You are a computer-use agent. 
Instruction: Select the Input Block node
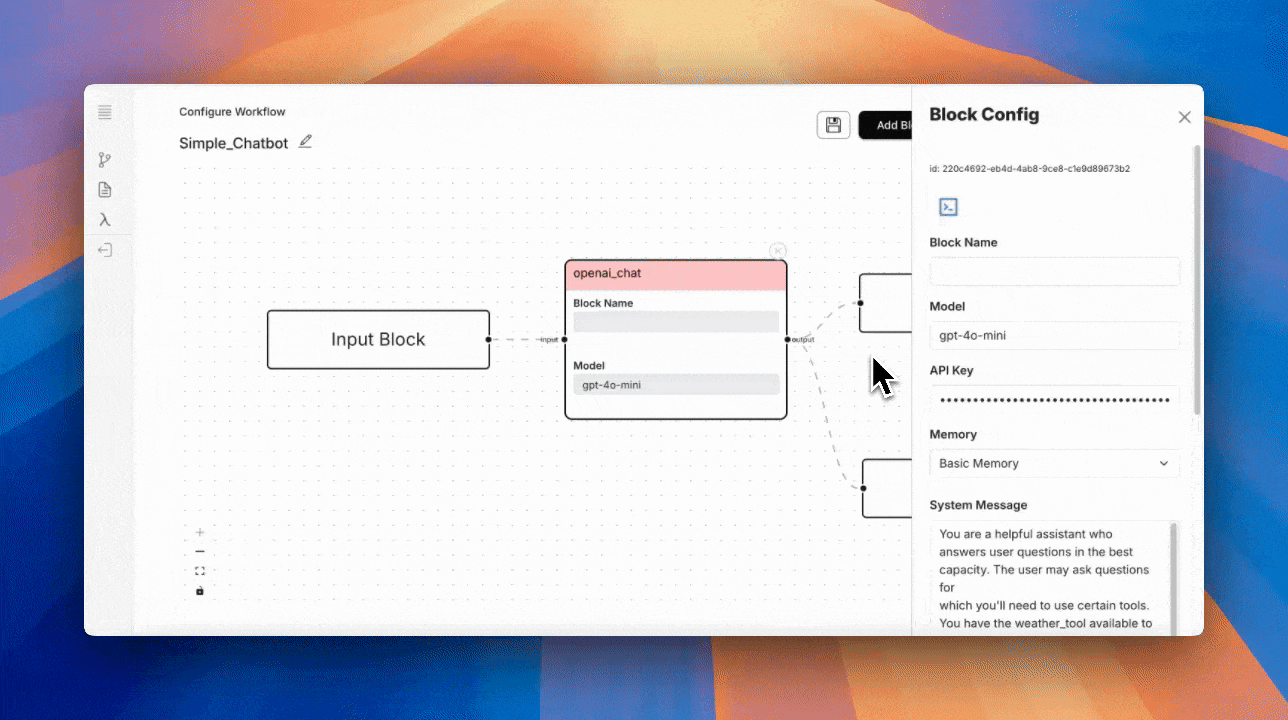pyautogui.click(x=378, y=340)
